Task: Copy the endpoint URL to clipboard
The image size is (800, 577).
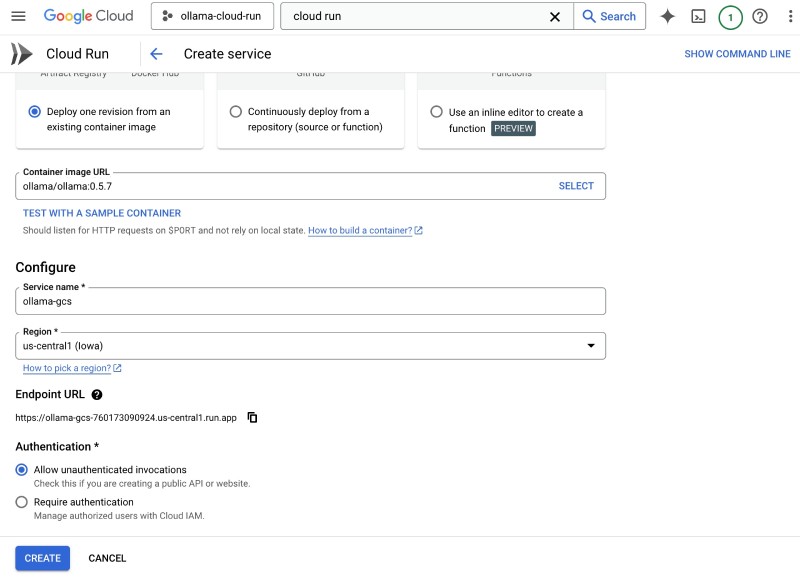Action: [x=253, y=417]
